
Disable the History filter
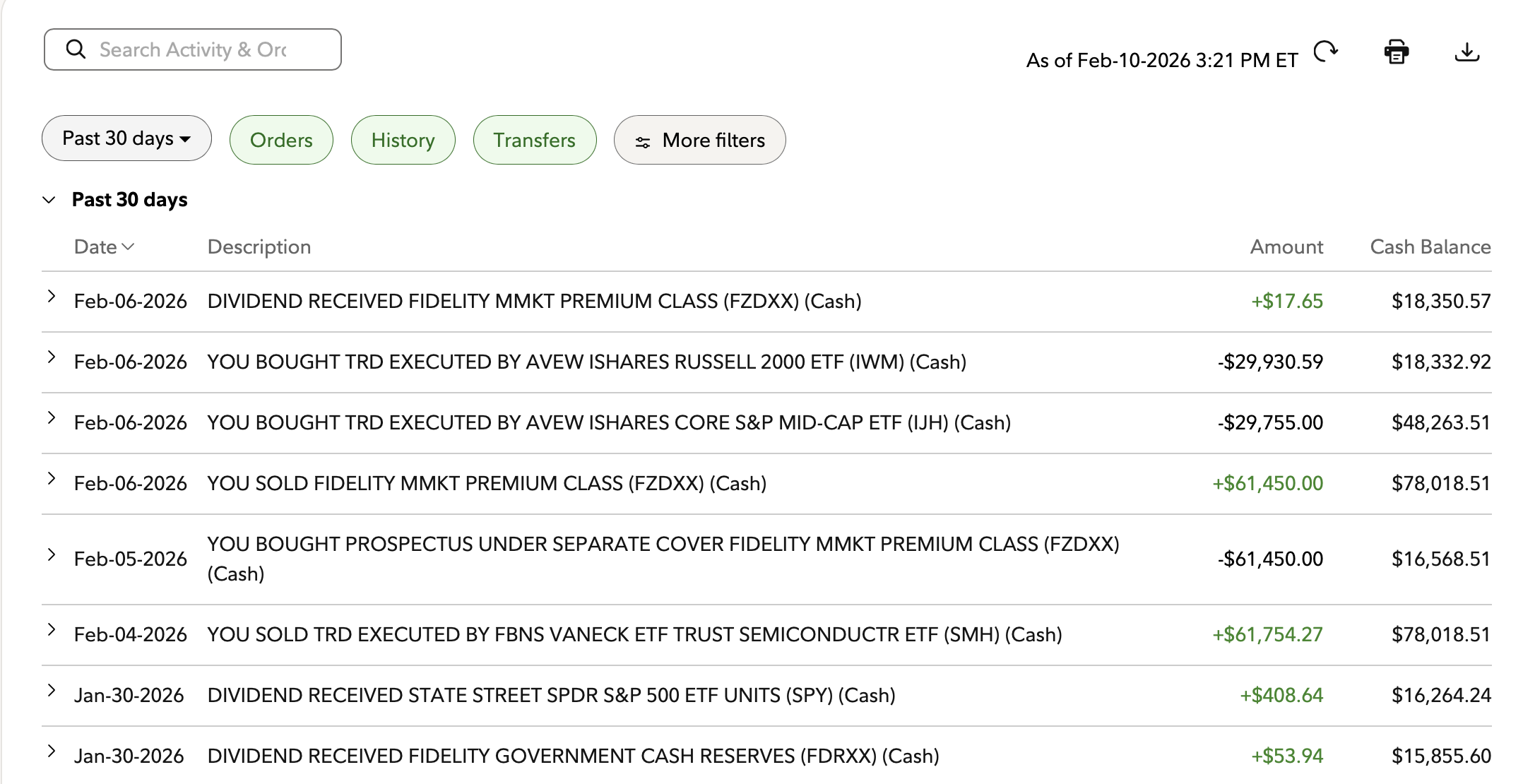[x=403, y=140]
